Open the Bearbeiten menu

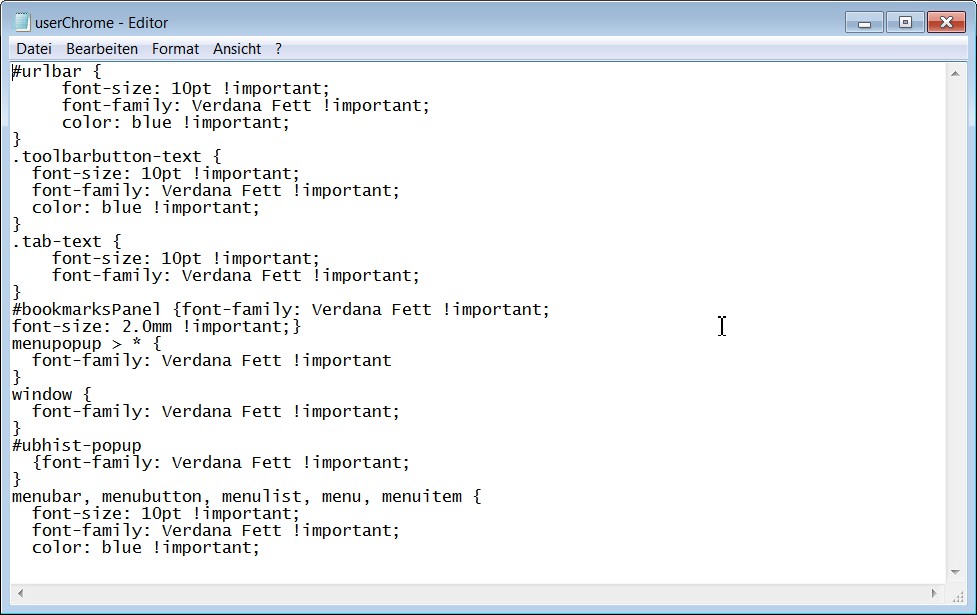tap(102, 48)
